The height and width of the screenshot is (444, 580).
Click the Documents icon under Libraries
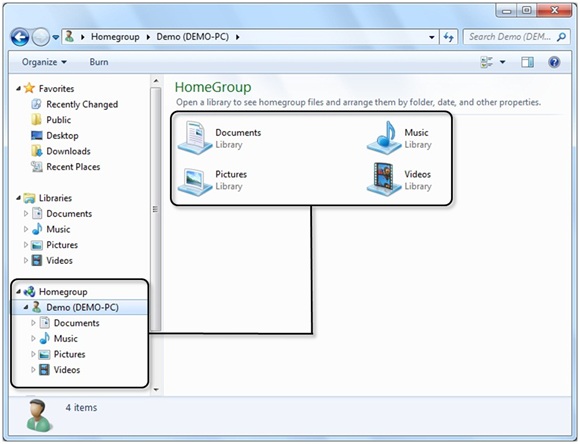click(x=37, y=213)
